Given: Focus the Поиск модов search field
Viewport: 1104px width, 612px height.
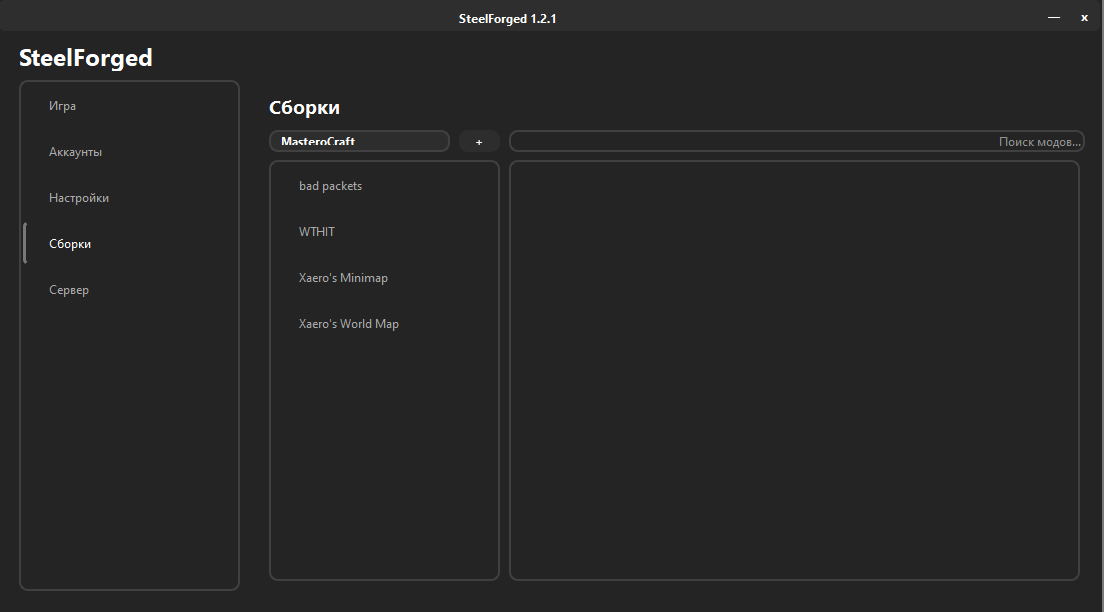Looking at the screenshot, I should click(796, 141).
